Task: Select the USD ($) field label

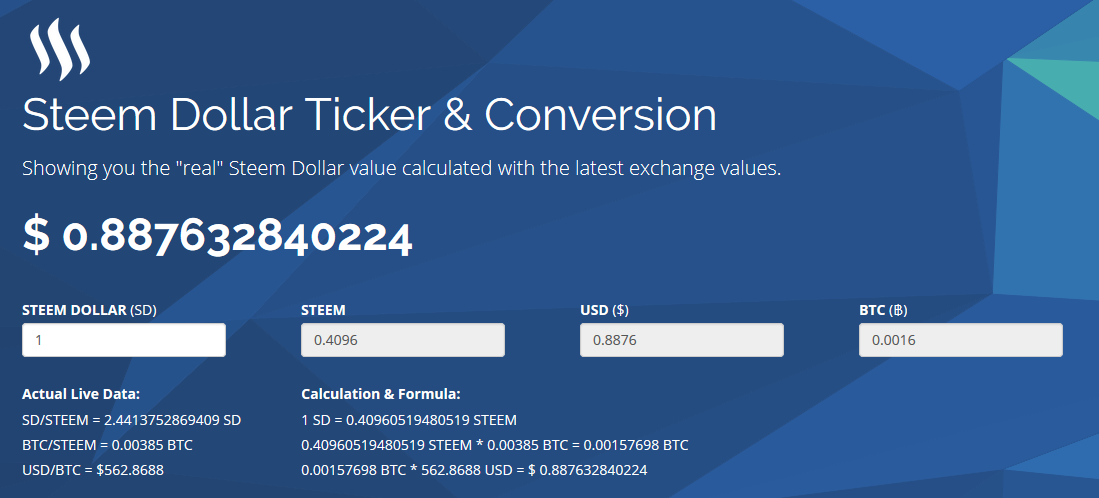Action: pyautogui.click(x=603, y=310)
